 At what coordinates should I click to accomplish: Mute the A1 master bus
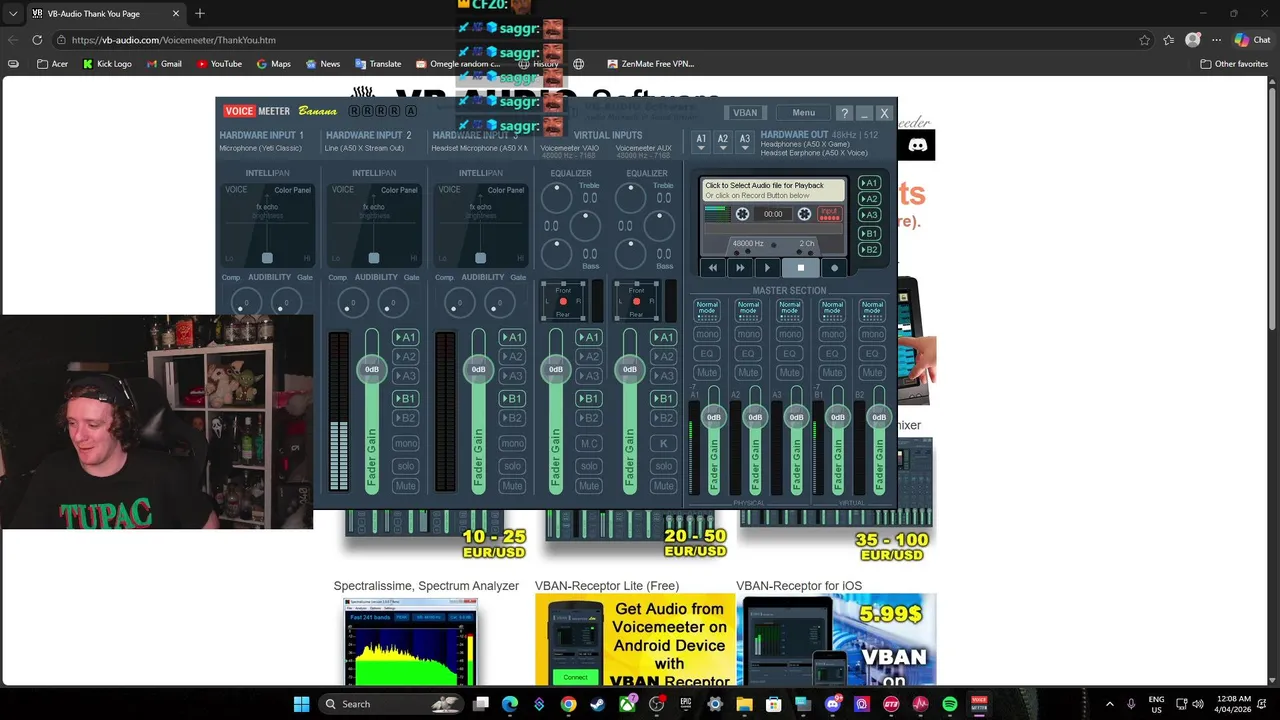[x=707, y=373]
